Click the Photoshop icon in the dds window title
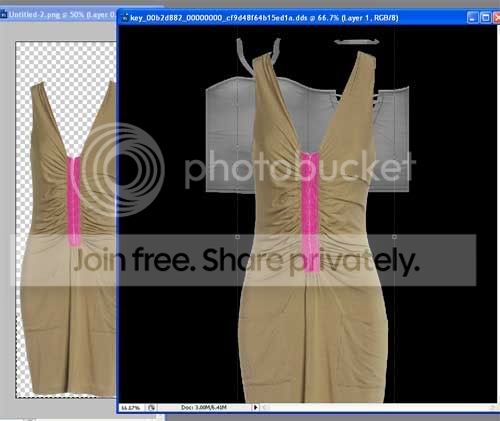This screenshot has width=500, height=421. click(125, 18)
